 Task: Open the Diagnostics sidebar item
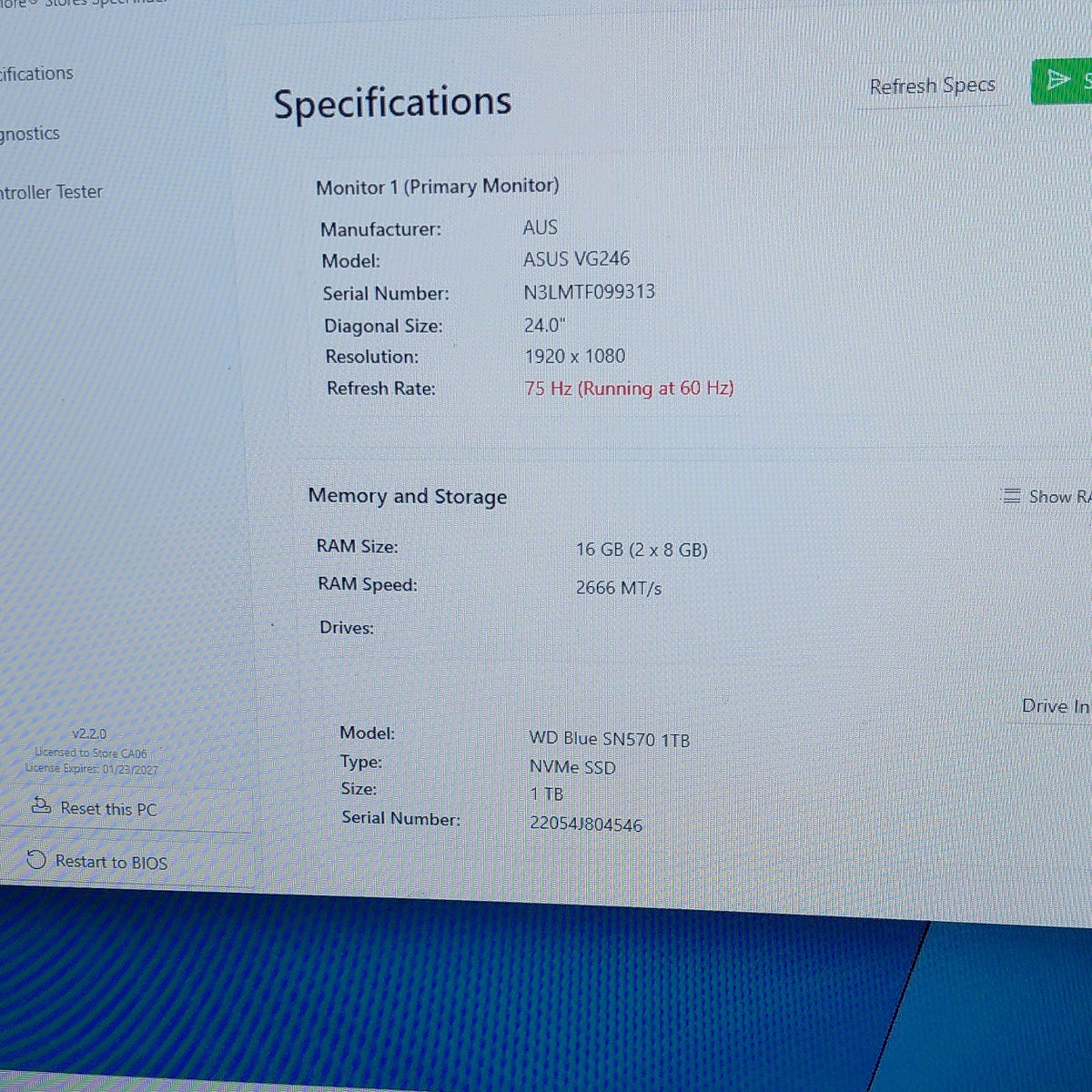tap(29, 134)
